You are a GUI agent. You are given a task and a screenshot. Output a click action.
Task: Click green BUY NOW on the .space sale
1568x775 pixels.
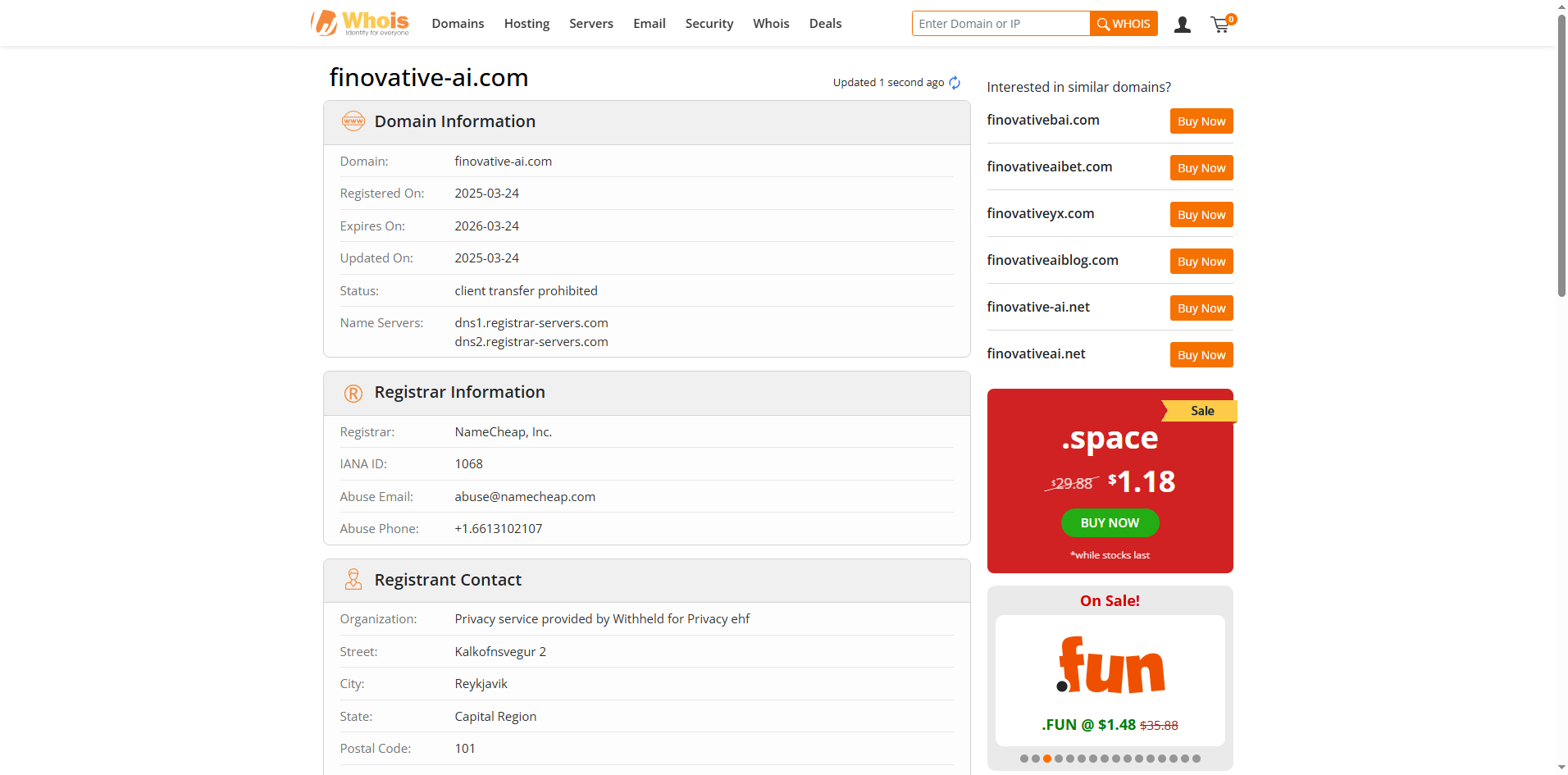coord(1110,523)
